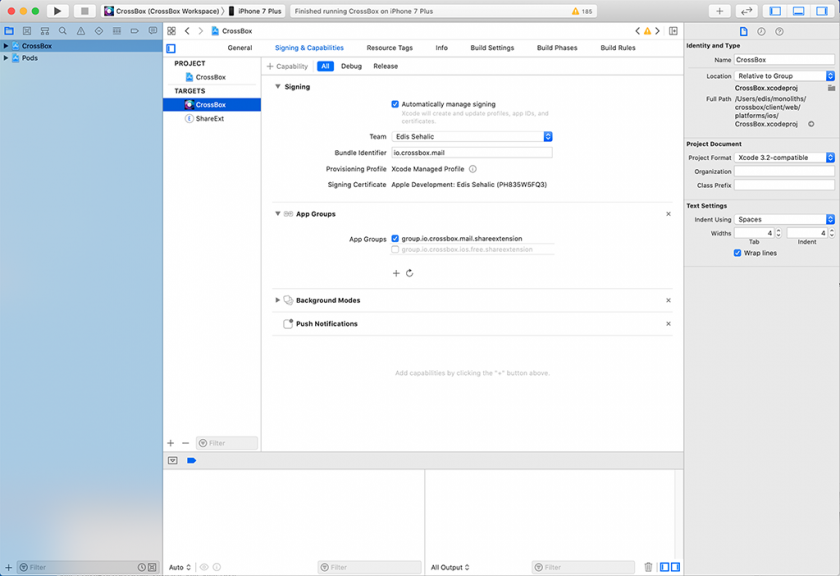This screenshot has height=576, width=840.
Task: Open the Team dropdown Edis Sehalic
Action: (x=472, y=137)
